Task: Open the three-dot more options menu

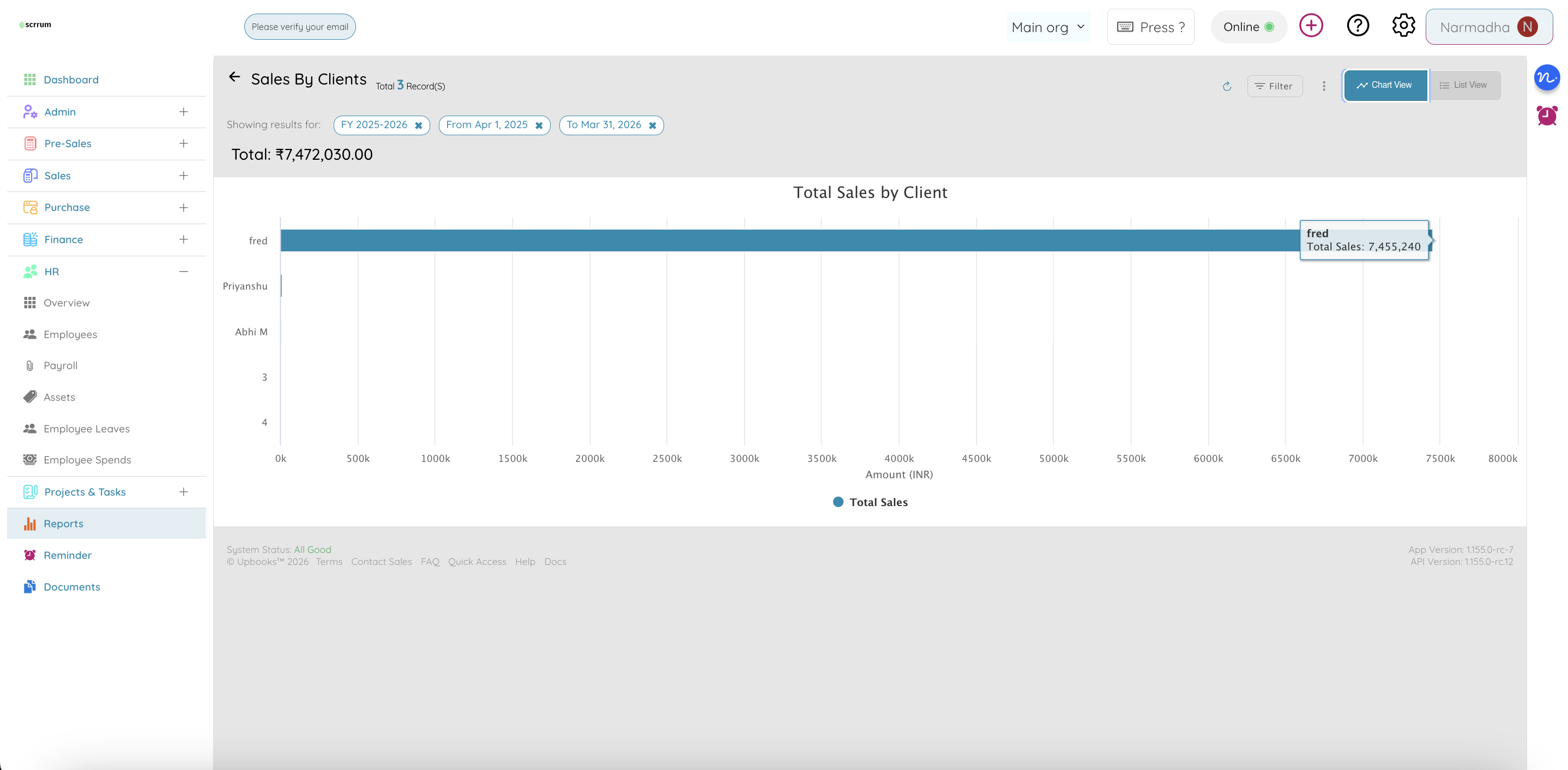Action: coord(1323,87)
